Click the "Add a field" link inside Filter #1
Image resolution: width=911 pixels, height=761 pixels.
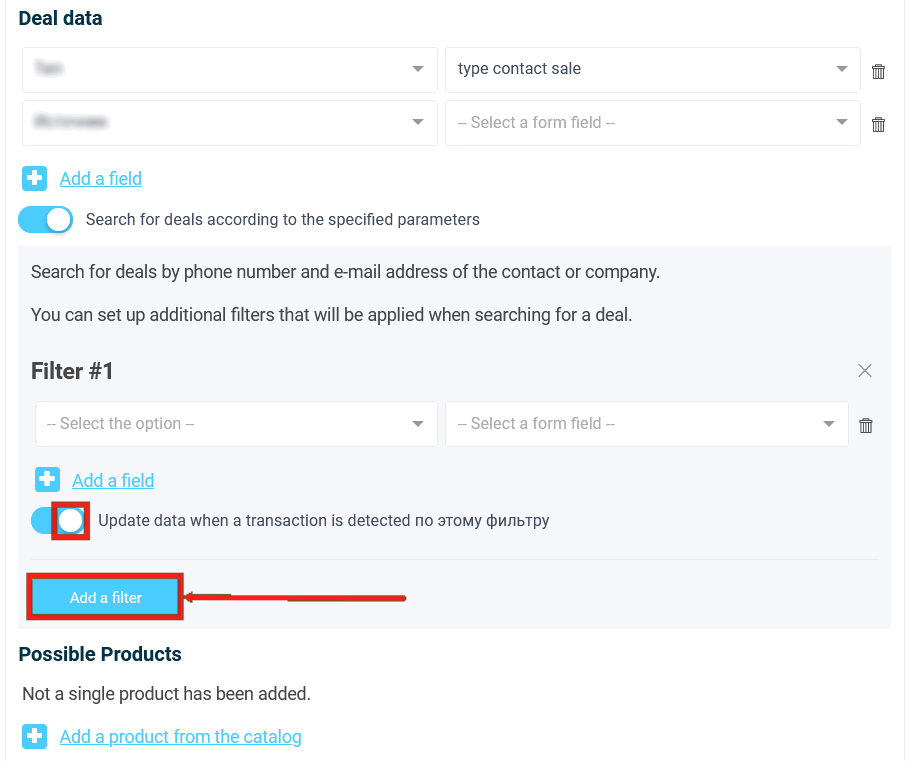112,480
